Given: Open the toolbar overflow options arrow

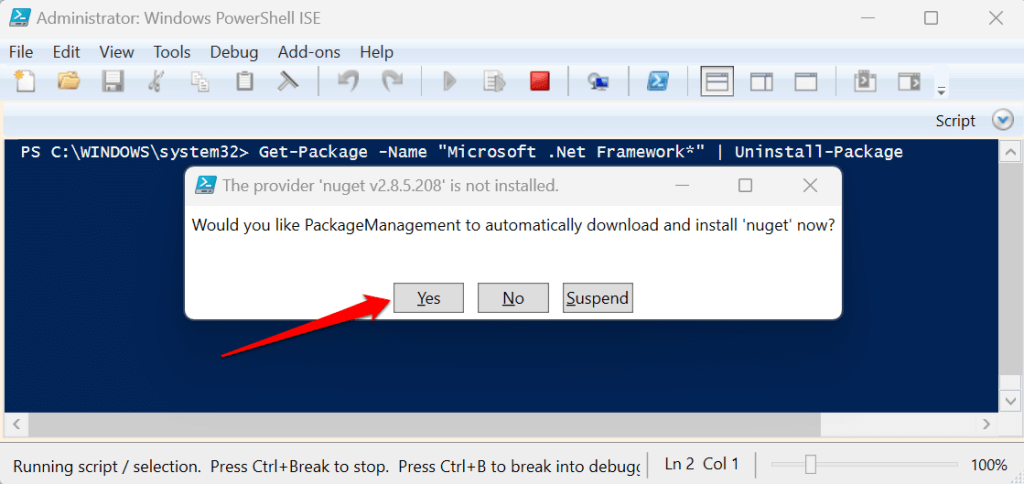Looking at the screenshot, I should 941,92.
